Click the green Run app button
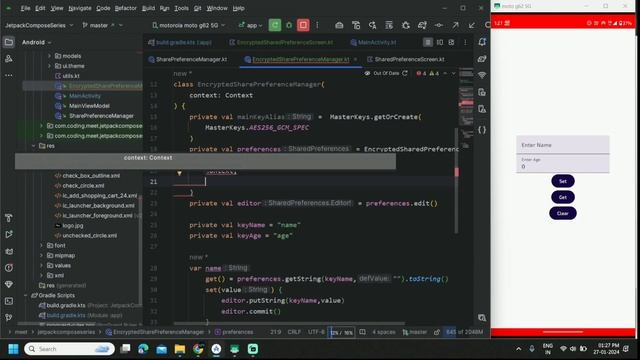 coord(275,25)
